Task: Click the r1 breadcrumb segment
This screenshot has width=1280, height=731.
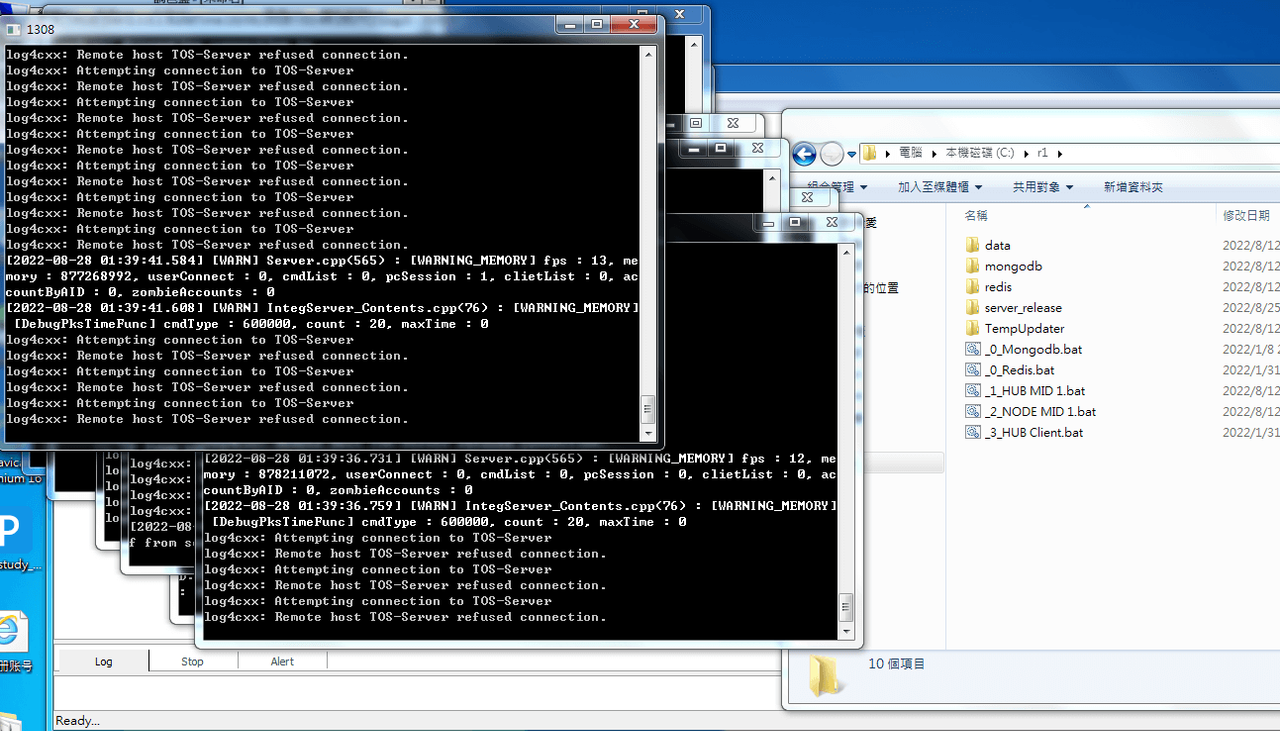Action: coord(1043,153)
